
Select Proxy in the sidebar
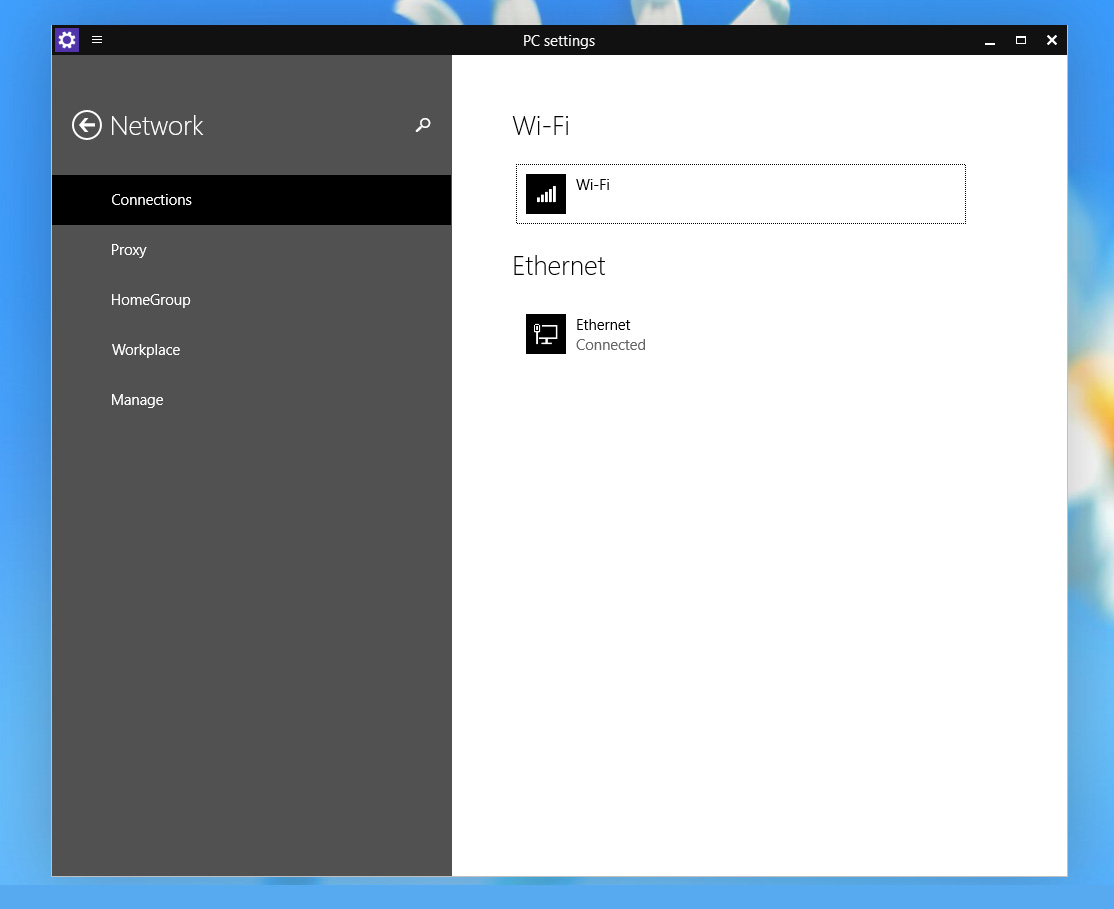tap(128, 250)
